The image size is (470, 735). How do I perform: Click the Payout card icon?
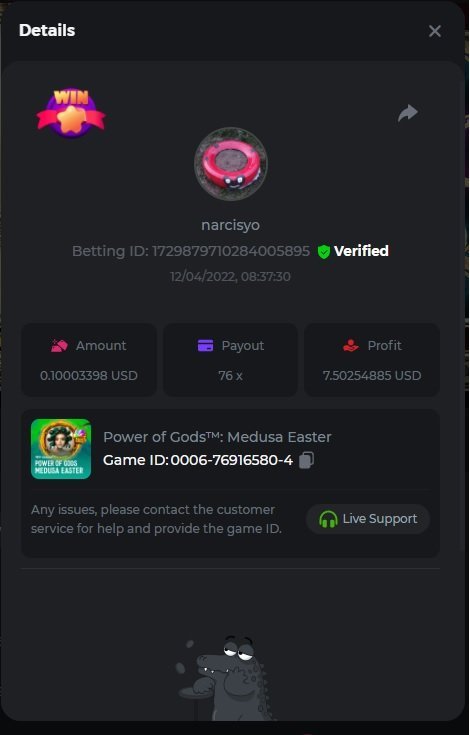(205, 346)
